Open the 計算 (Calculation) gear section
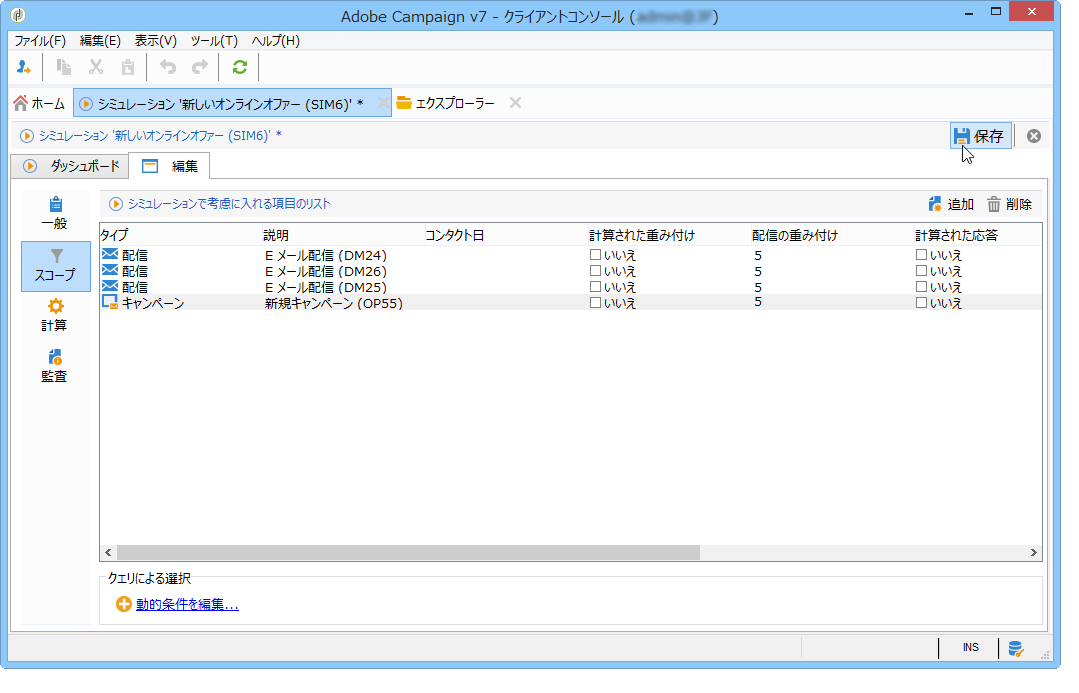 55,317
